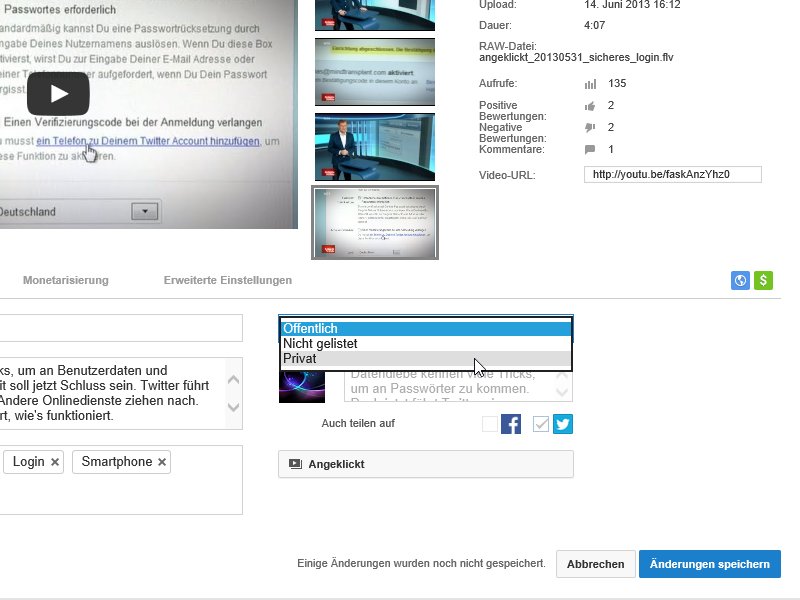Select Nicht gelistet privacy option

click(x=426, y=343)
